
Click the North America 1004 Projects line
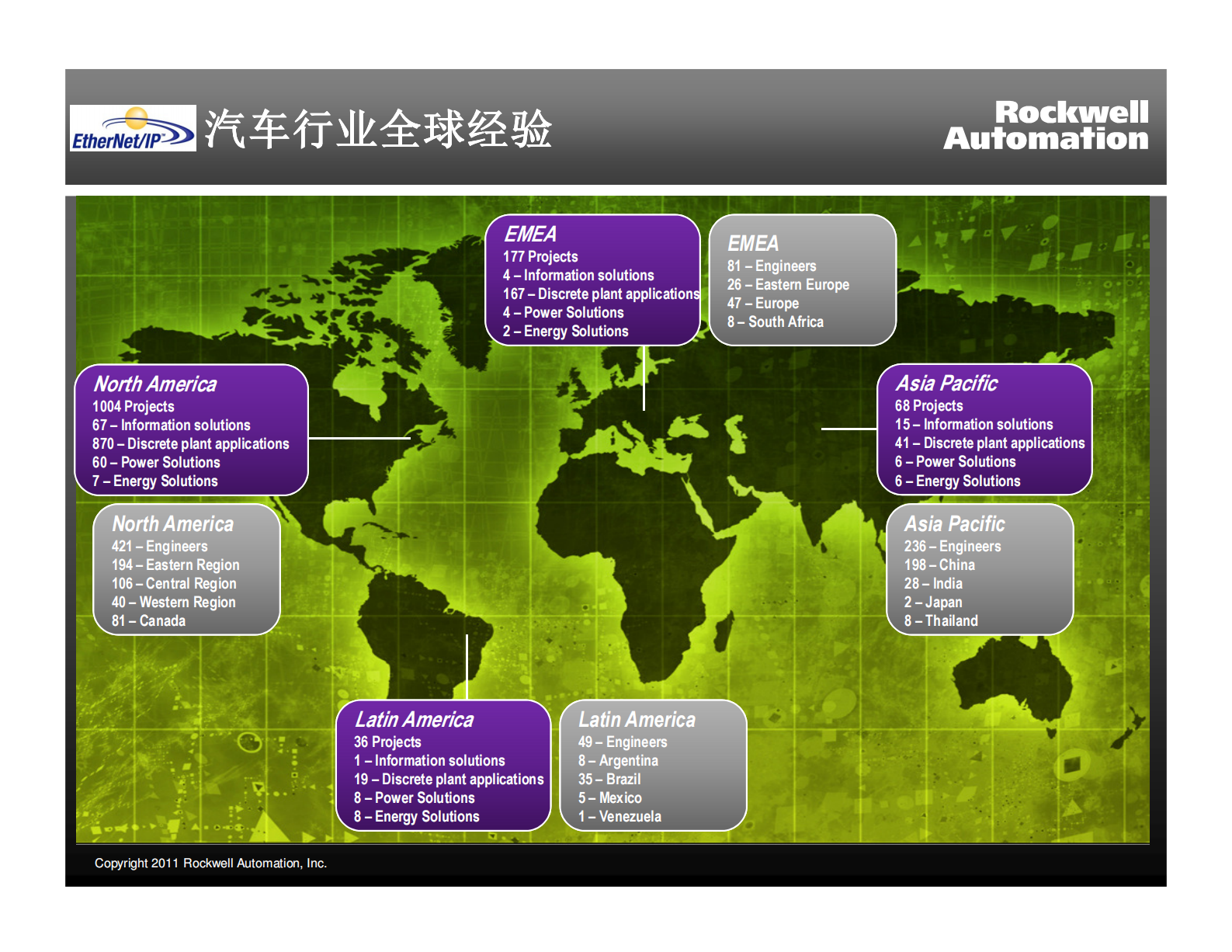click(x=134, y=407)
